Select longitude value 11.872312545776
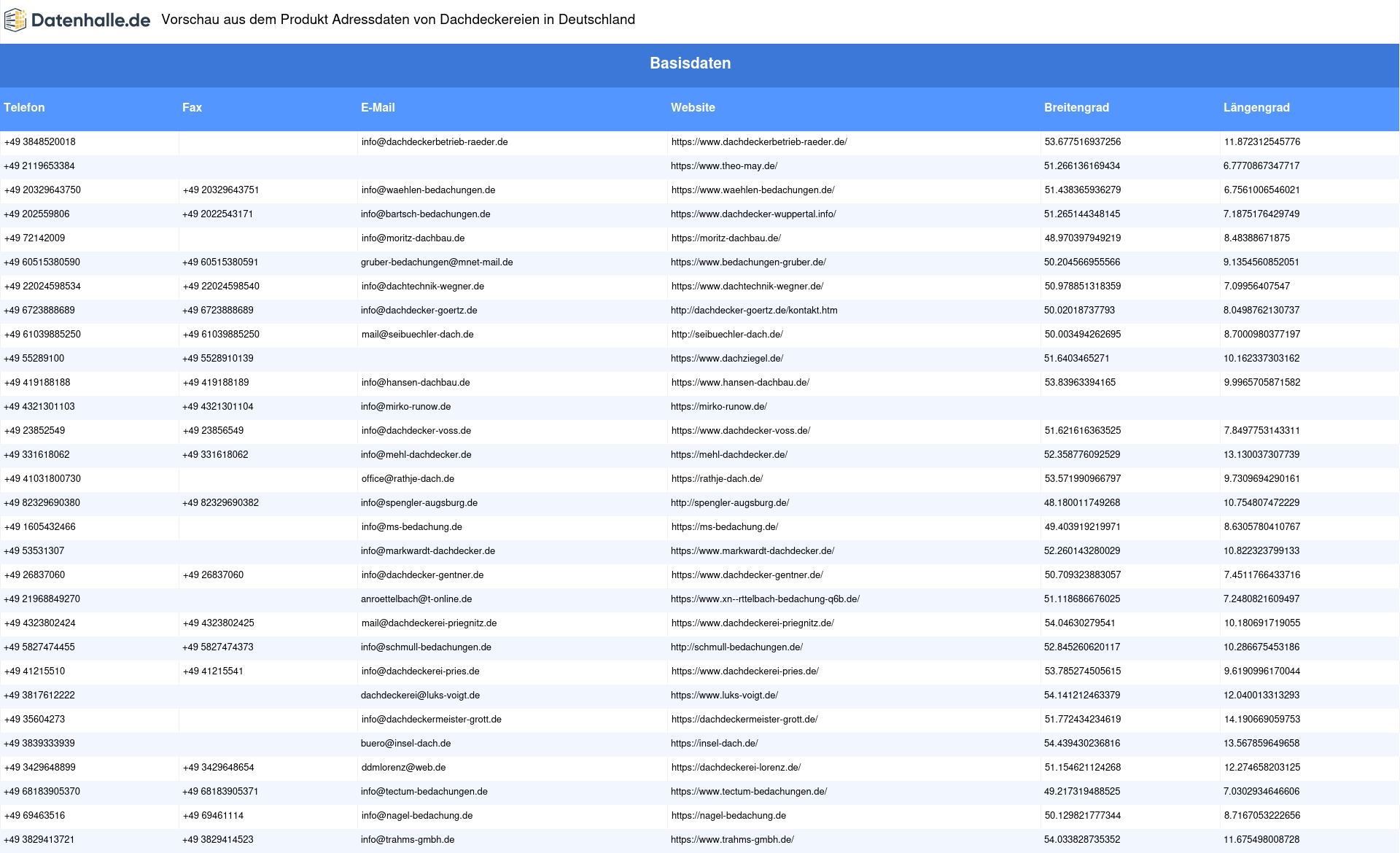The height and width of the screenshot is (853, 1400). tap(1262, 142)
